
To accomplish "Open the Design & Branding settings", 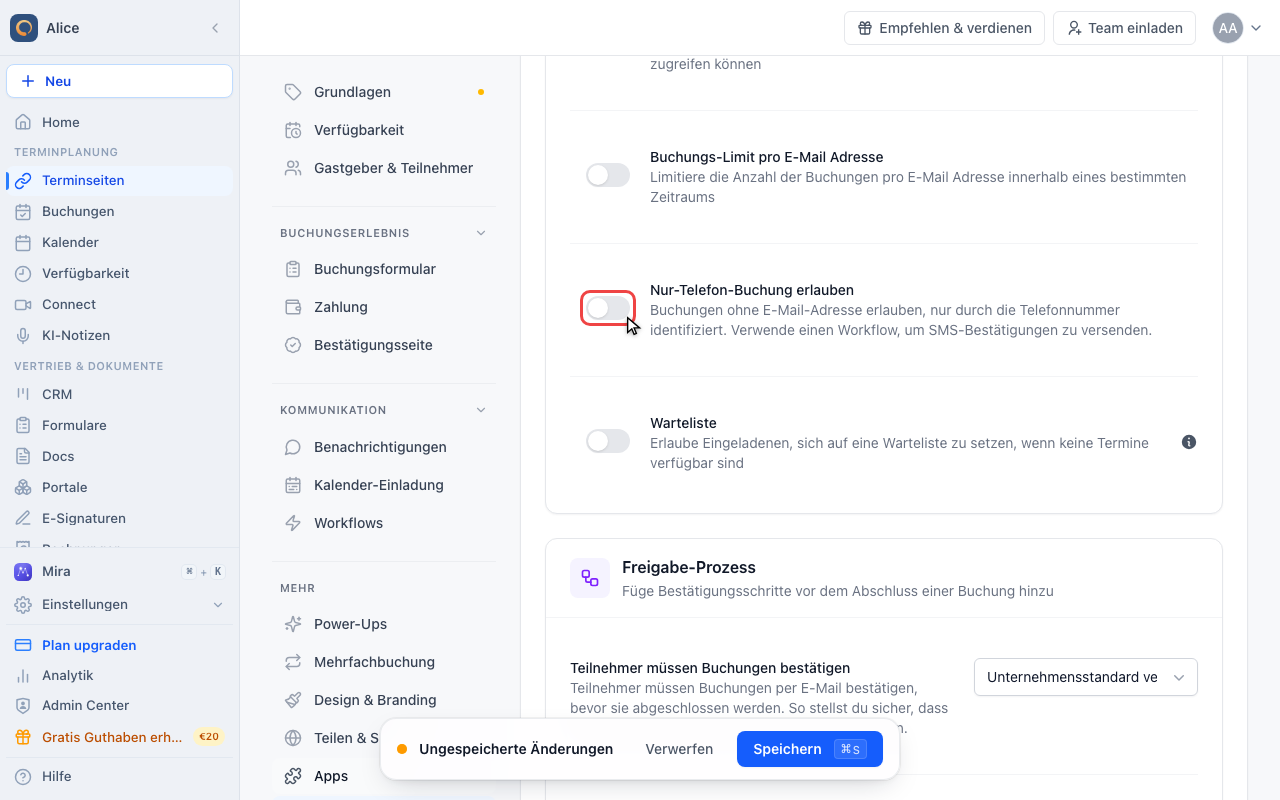I will point(384,700).
